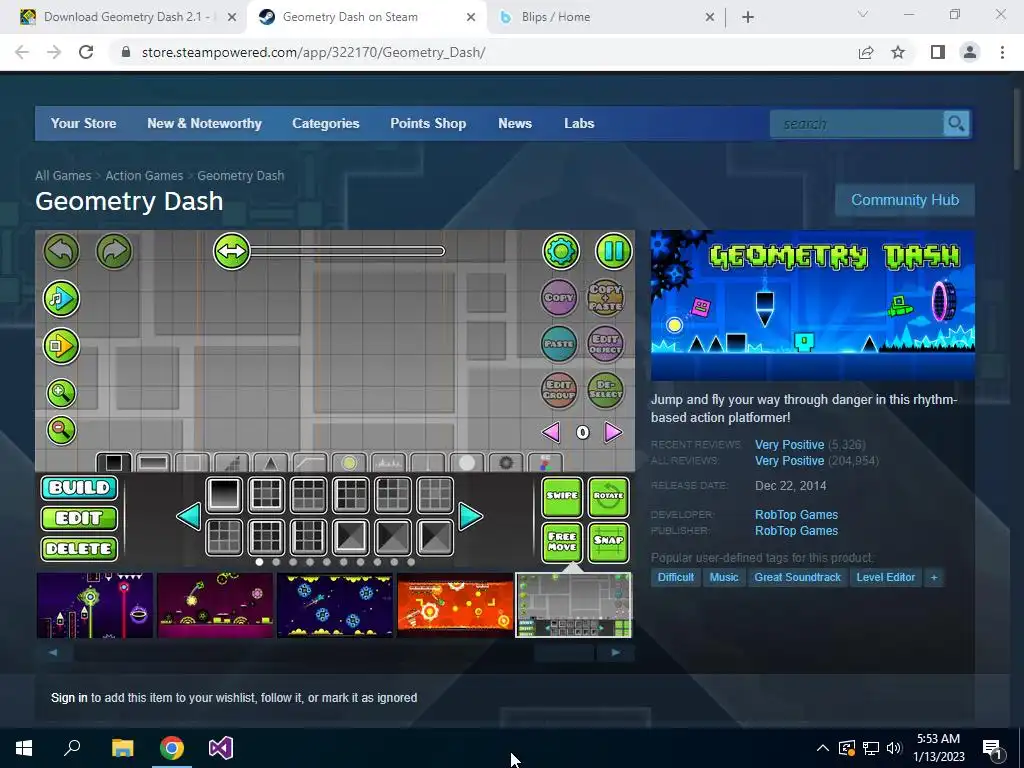Click the browser address bar URL
1024x768 pixels.
tap(313, 52)
